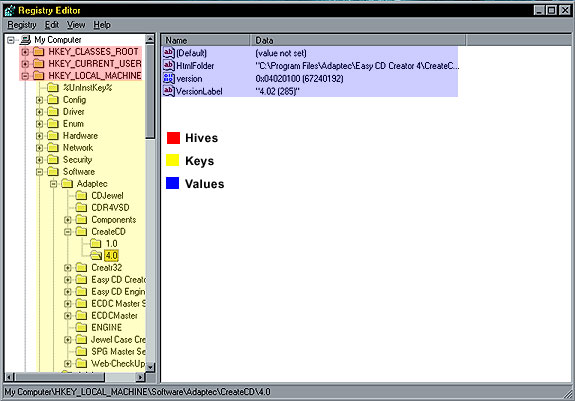Click the HKEY_CLASSES_ROOT folder icon
The height and width of the screenshot is (401, 575).
pyautogui.click(x=39, y=52)
